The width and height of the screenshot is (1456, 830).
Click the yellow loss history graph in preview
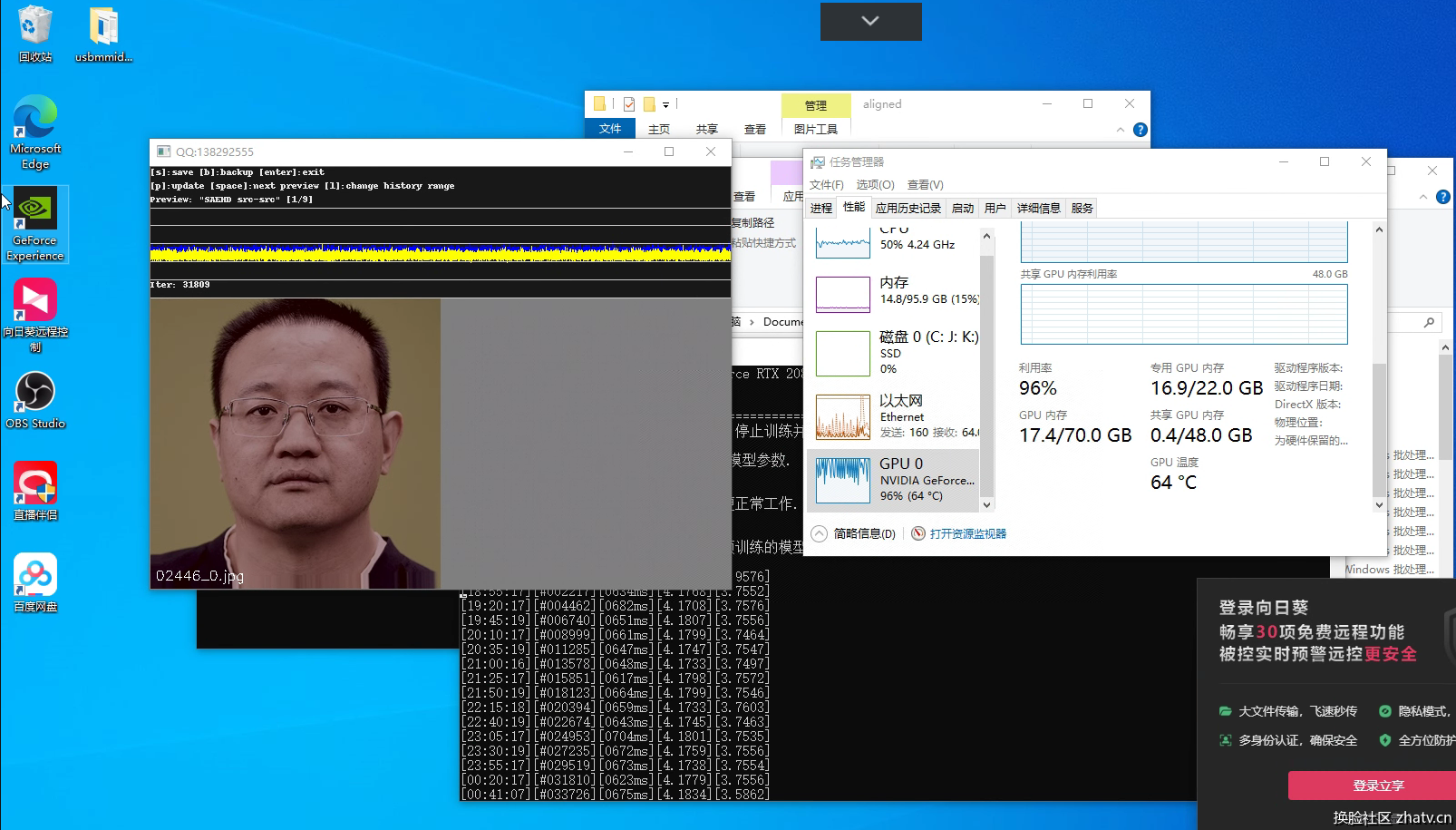tap(441, 253)
